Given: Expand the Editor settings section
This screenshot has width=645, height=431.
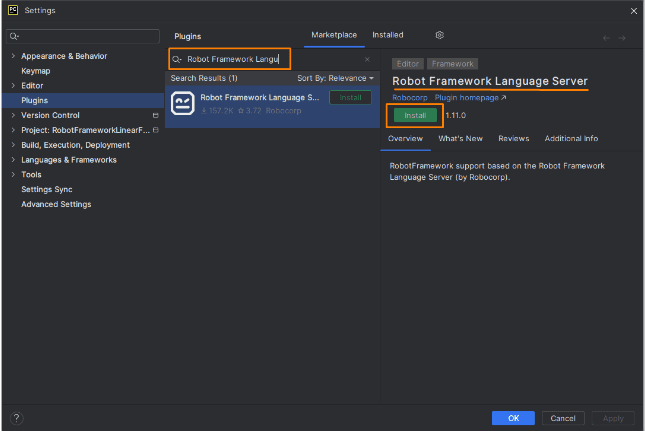Looking at the screenshot, I should pos(13,86).
